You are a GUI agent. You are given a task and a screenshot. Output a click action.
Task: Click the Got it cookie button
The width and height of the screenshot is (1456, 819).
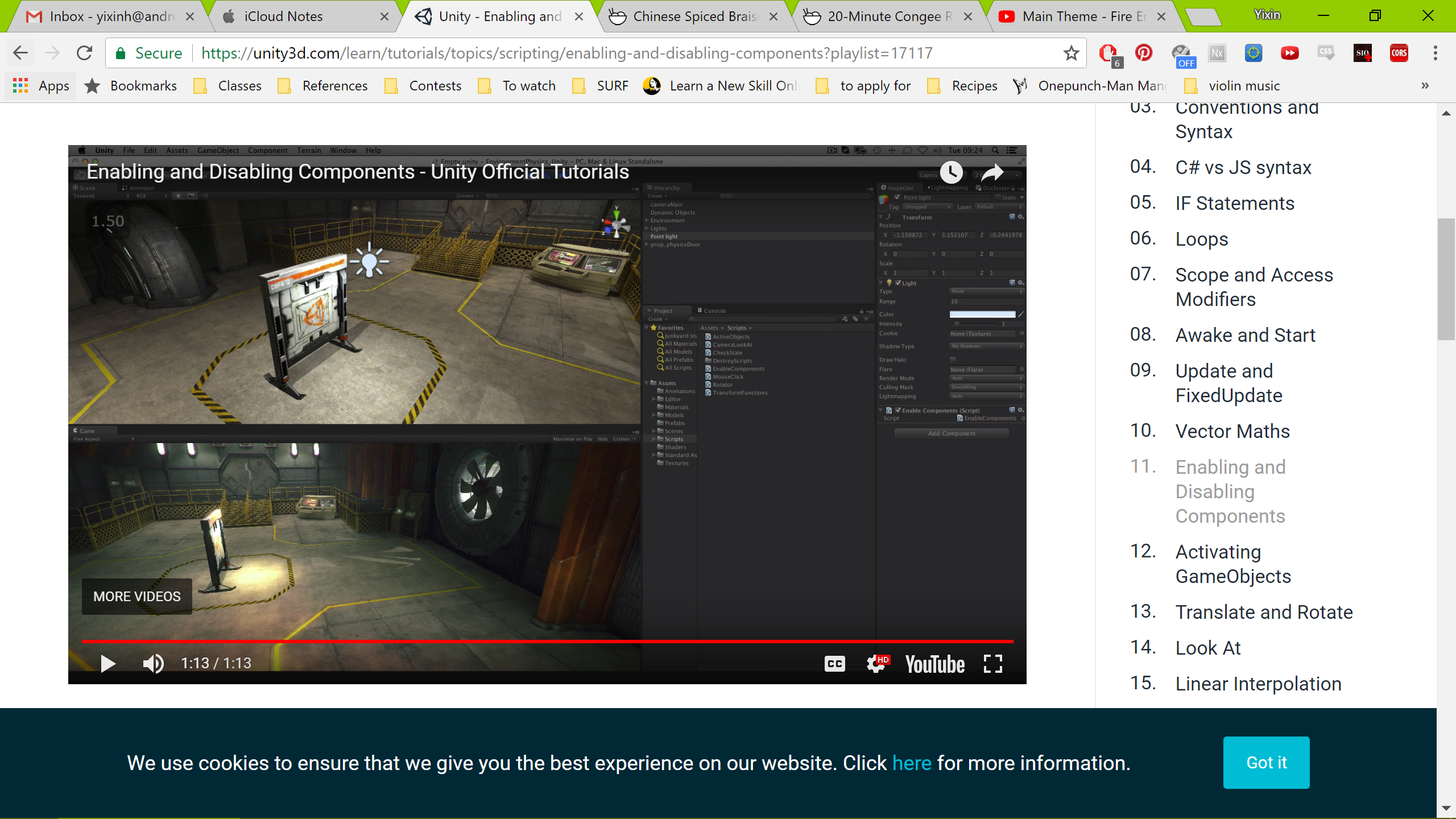tap(1267, 763)
